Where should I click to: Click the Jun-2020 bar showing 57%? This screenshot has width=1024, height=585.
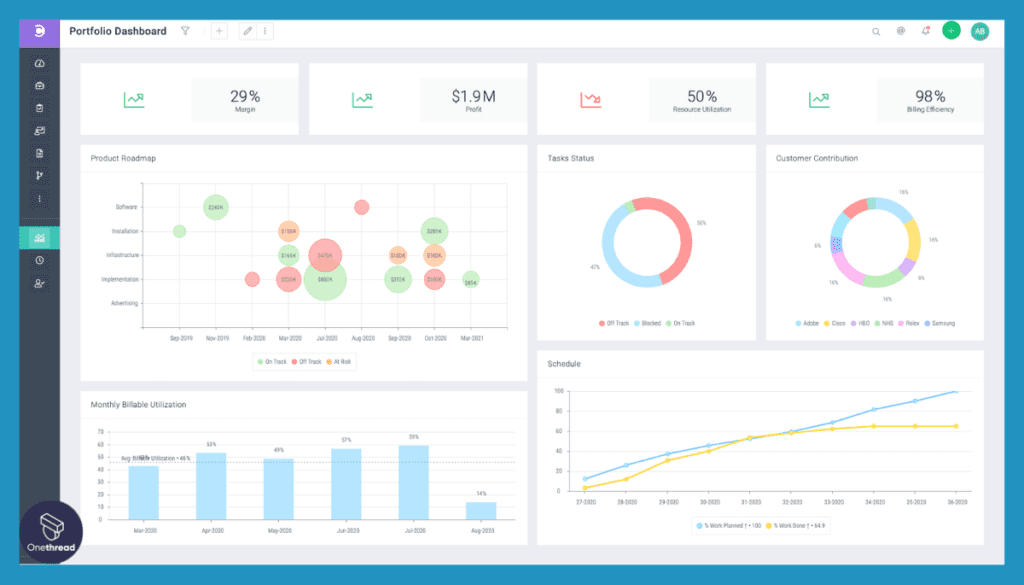click(346, 484)
